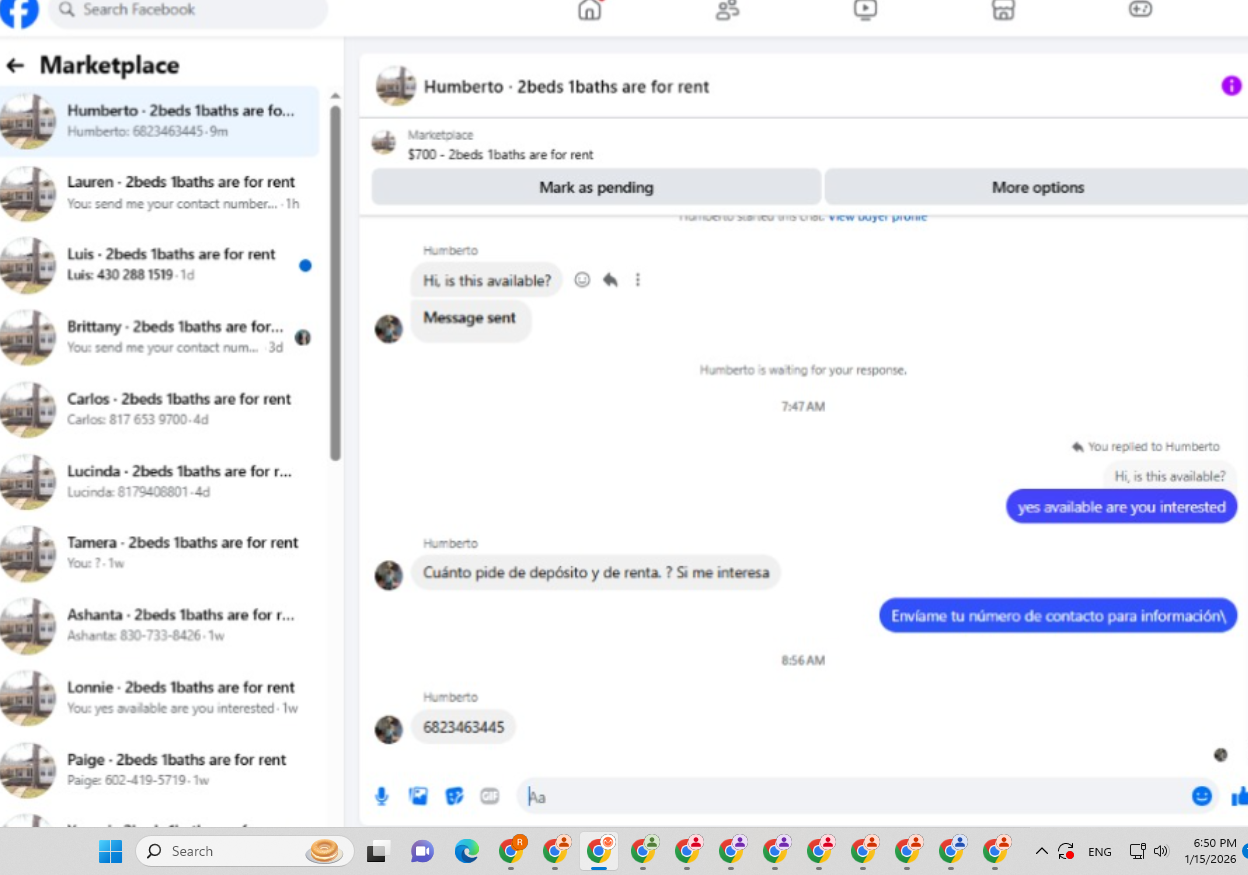Open the Friends tab icon

(727, 10)
